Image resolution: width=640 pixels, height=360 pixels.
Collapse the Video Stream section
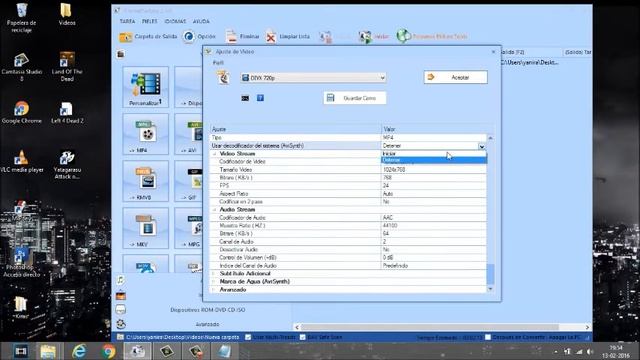(214, 154)
